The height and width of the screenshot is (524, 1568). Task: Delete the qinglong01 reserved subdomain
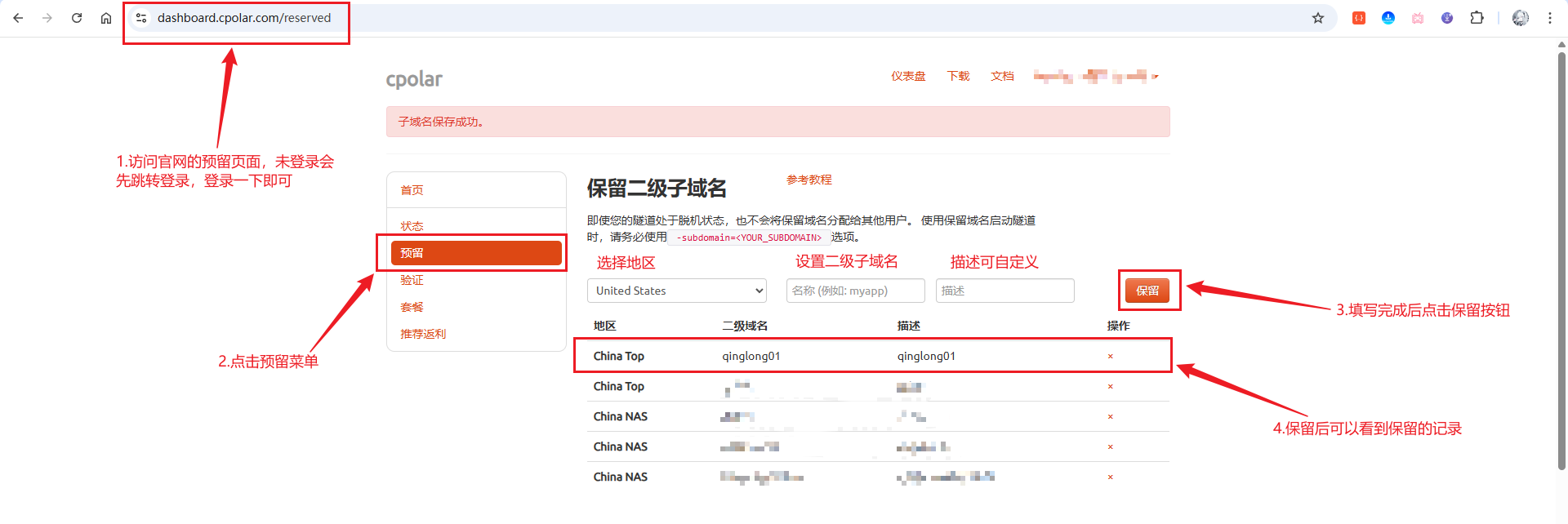(1110, 357)
